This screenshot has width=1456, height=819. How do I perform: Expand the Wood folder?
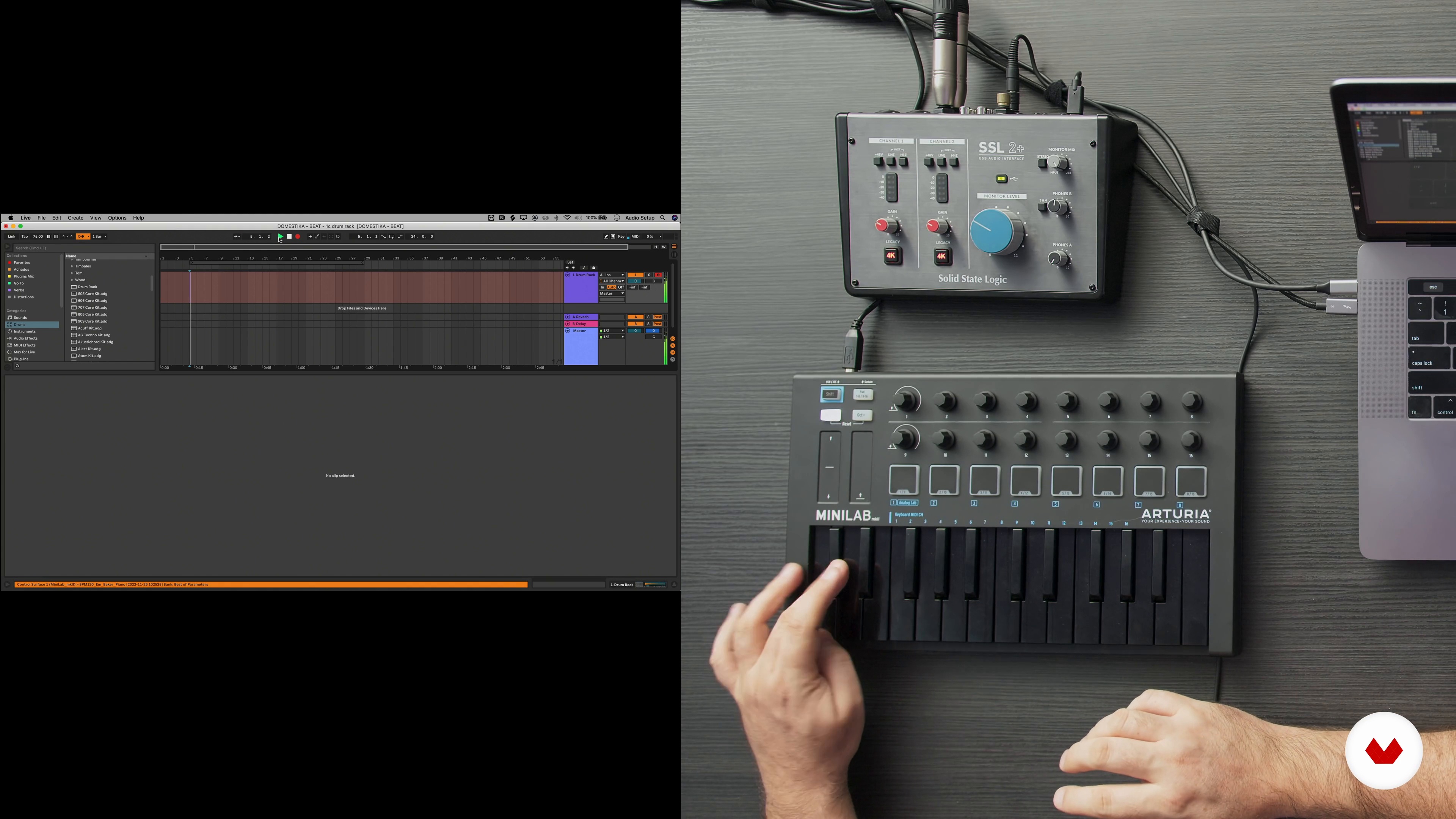[72, 280]
